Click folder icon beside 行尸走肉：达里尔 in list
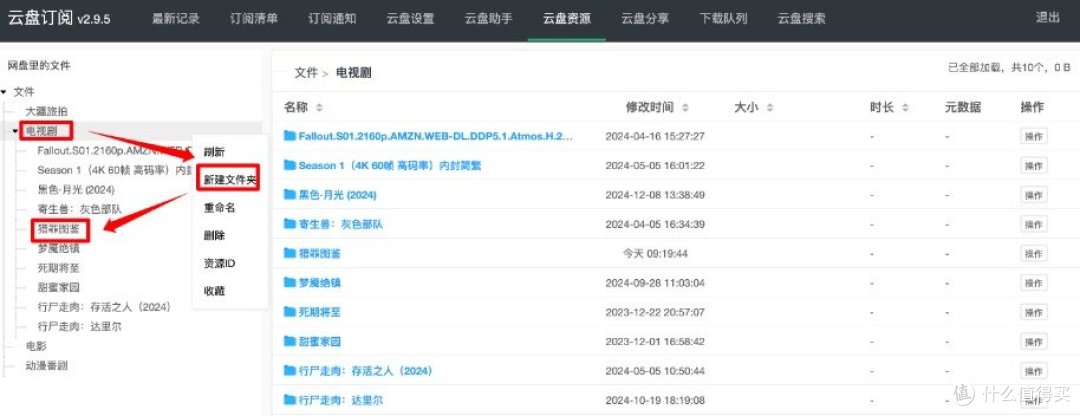The width and height of the screenshot is (1080, 416). [x=289, y=399]
